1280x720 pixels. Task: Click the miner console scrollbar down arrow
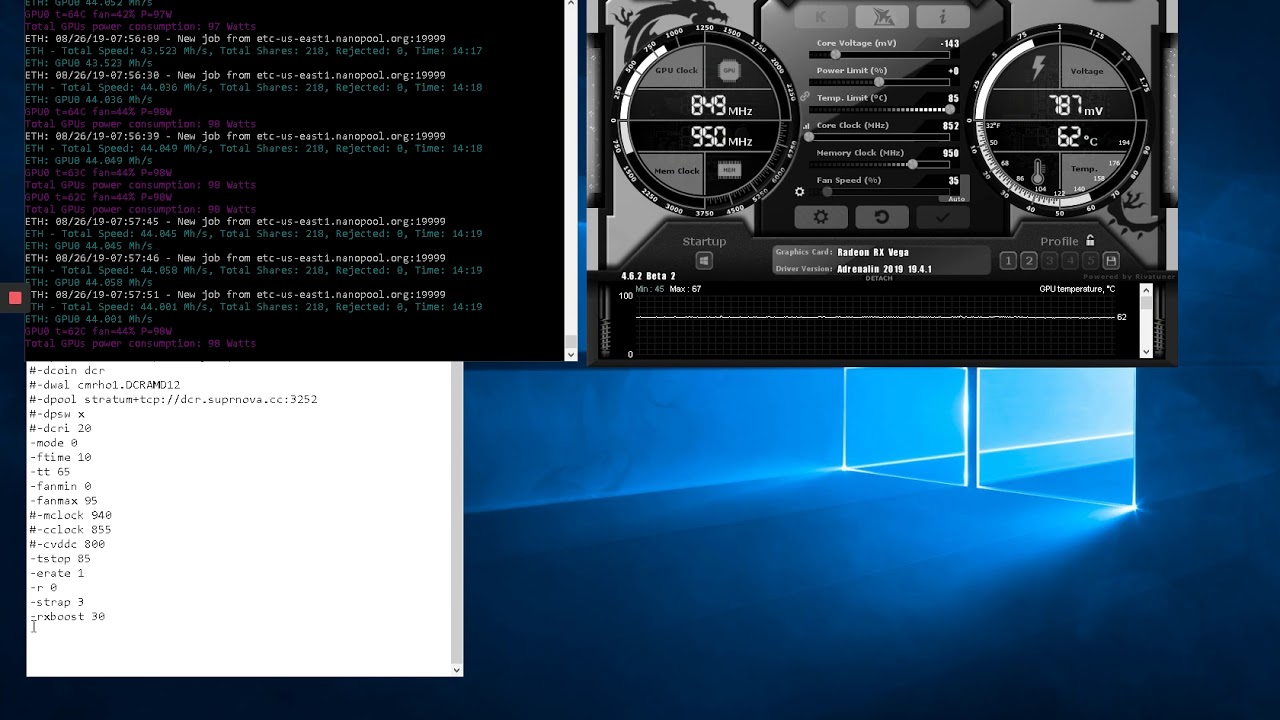coord(571,354)
